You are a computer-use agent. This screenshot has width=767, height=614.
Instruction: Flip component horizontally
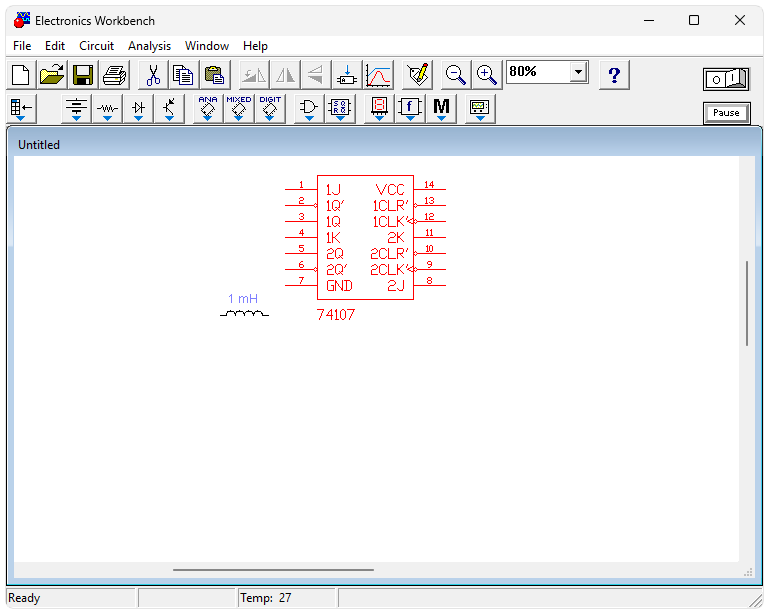click(x=285, y=75)
